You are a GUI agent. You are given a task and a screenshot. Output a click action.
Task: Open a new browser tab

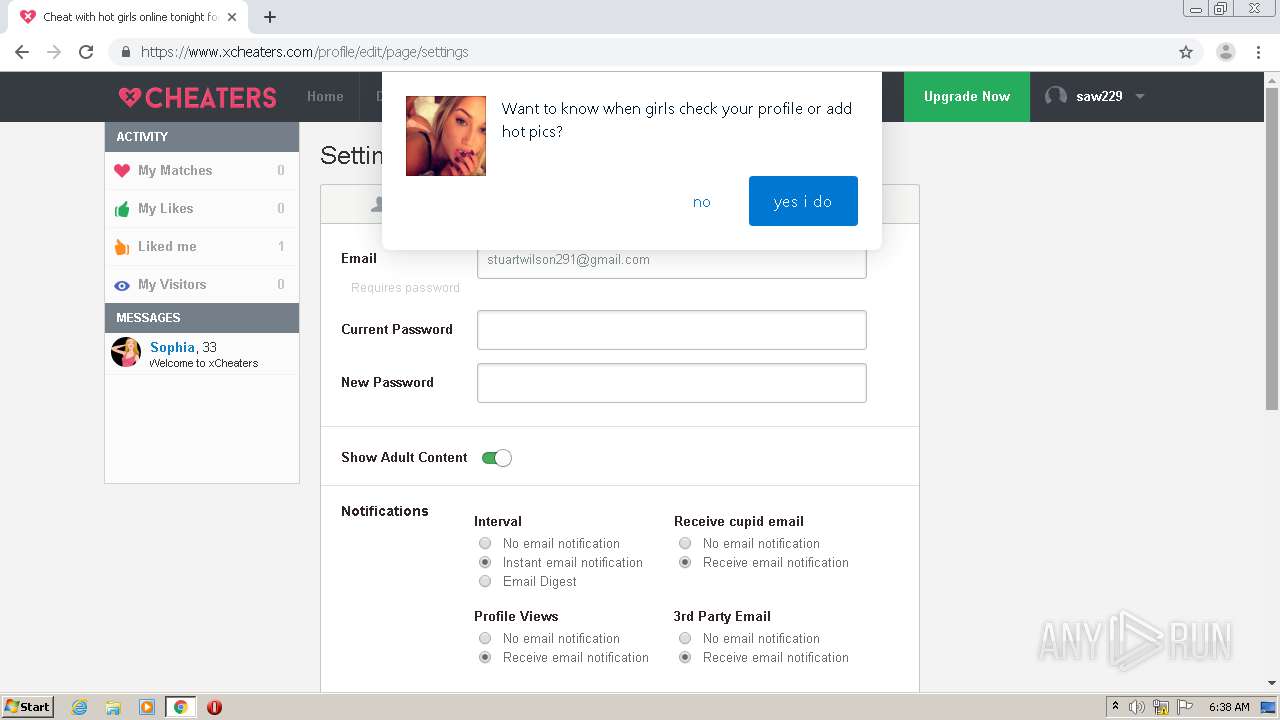pyautogui.click(x=270, y=17)
